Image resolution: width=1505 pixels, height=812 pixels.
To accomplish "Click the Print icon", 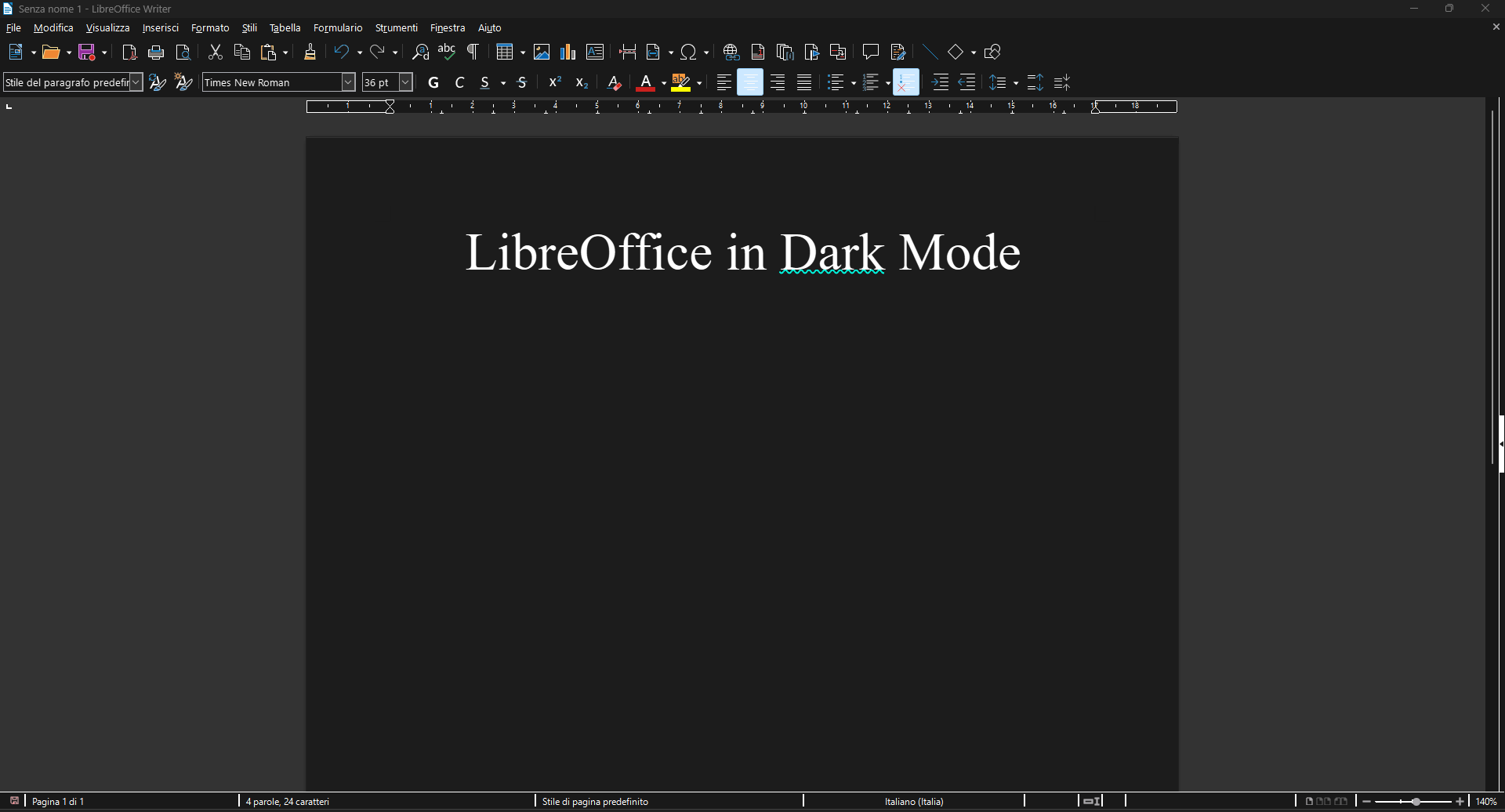I will 156,53.
